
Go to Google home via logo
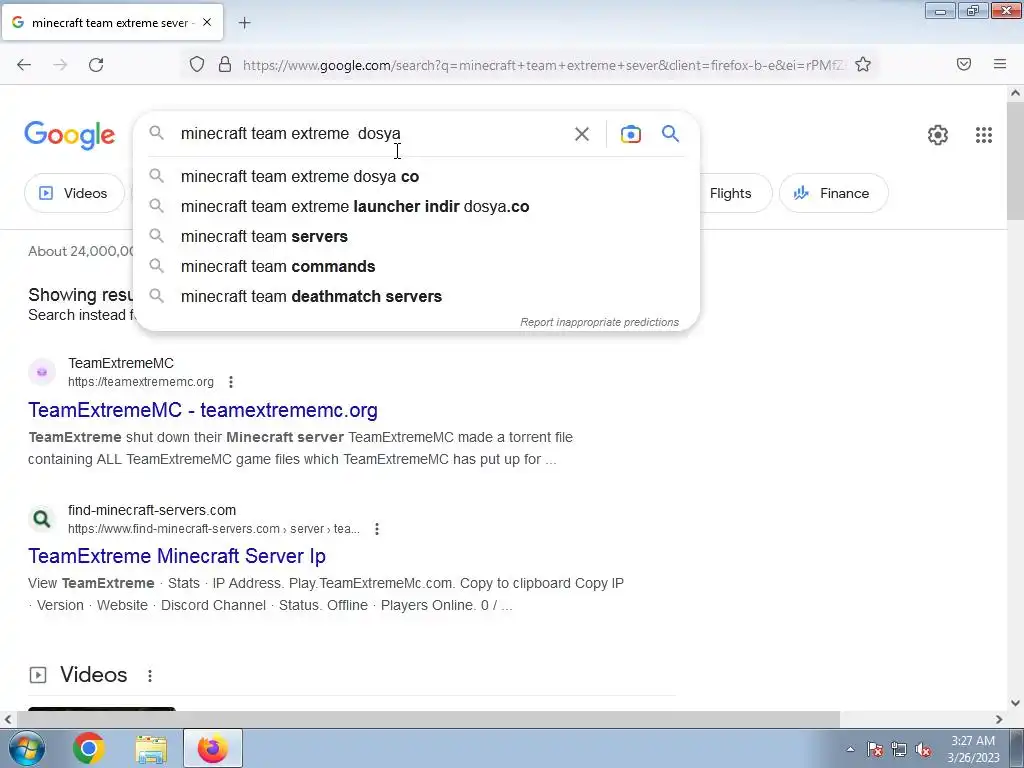pyautogui.click(x=70, y=135)
